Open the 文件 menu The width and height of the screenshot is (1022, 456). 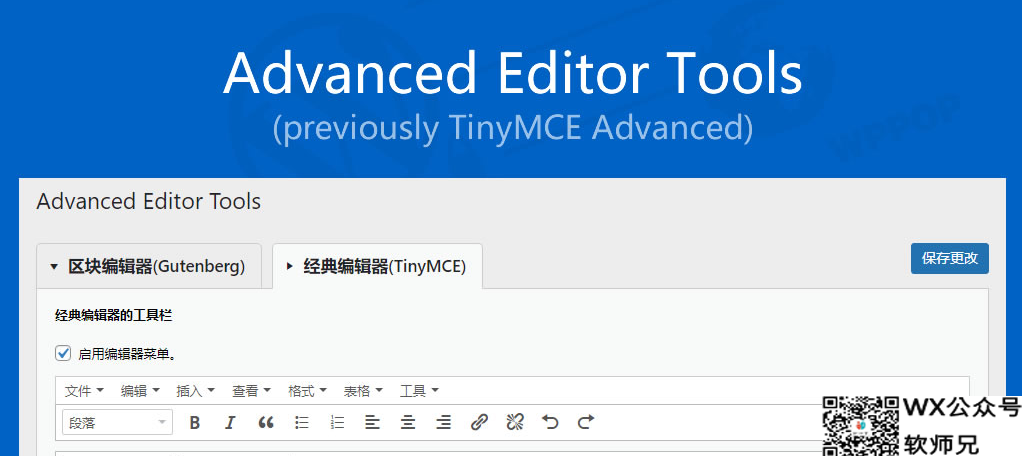(84, 391)
